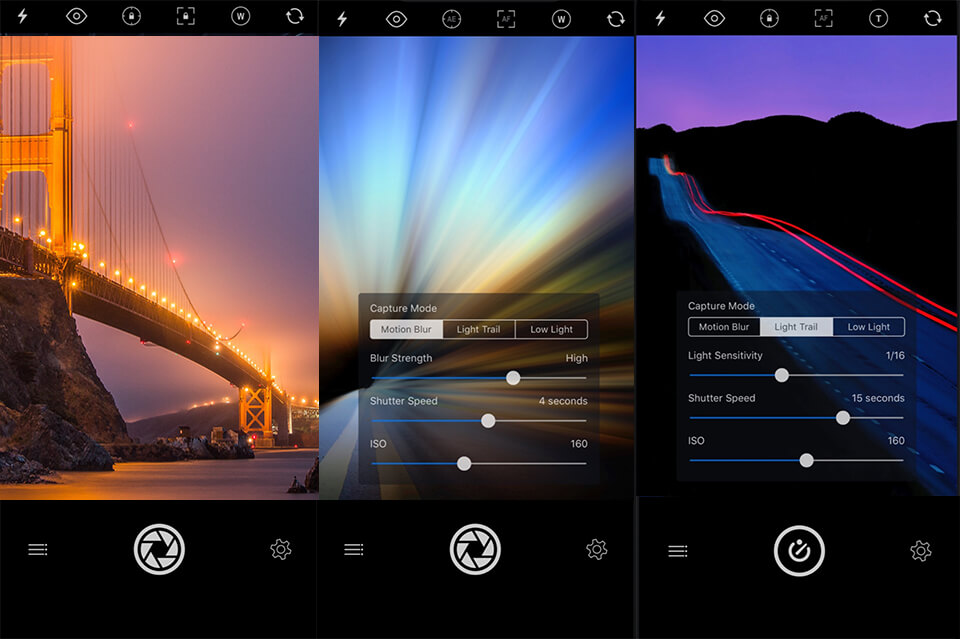Open the settings gear
960x639 pixels.
[x=280, y=549]
